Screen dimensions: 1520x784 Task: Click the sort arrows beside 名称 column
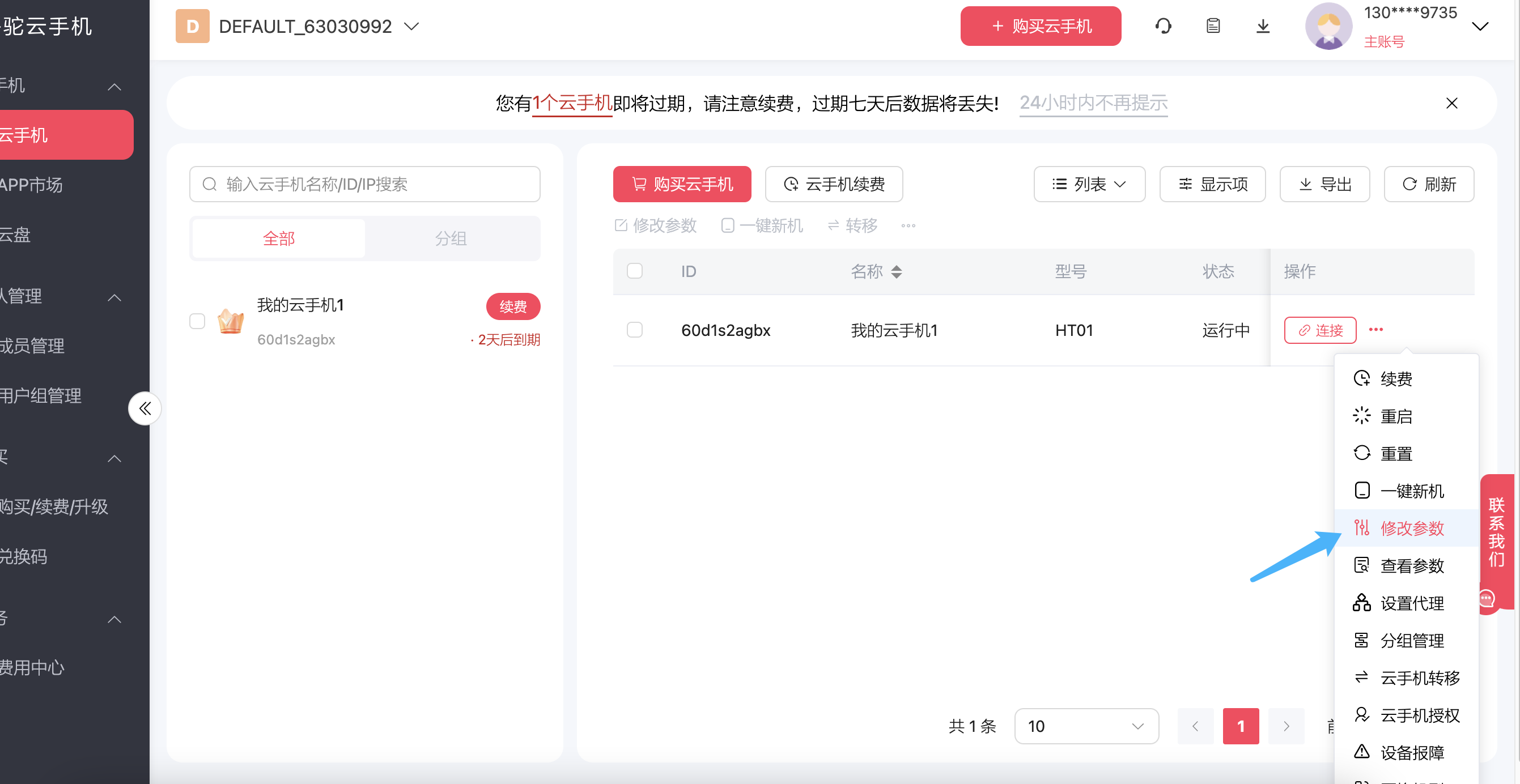click(x=897, y=271)
